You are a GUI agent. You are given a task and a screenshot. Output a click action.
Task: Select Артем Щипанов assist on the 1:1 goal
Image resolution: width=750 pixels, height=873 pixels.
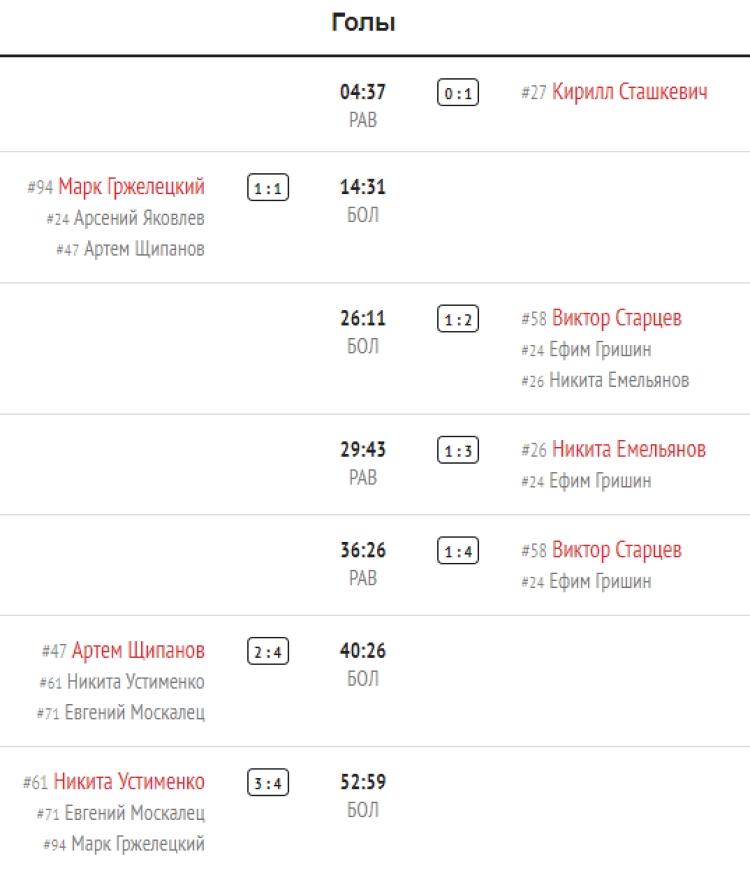[144, 249]
